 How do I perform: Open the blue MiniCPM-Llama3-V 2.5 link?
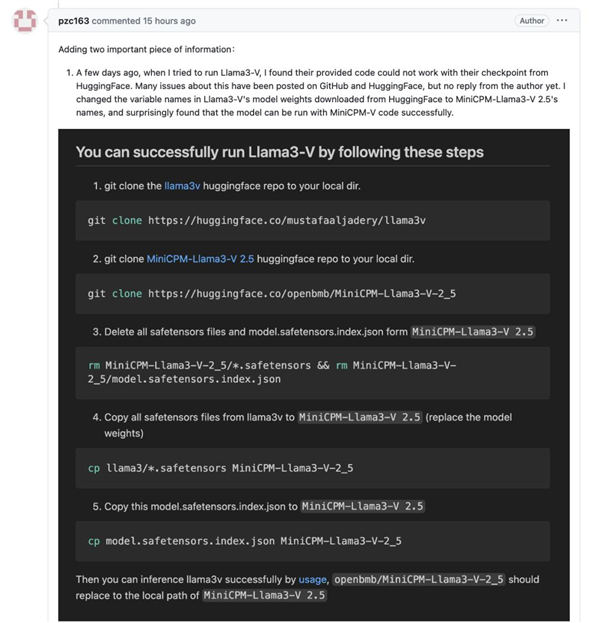200,259
